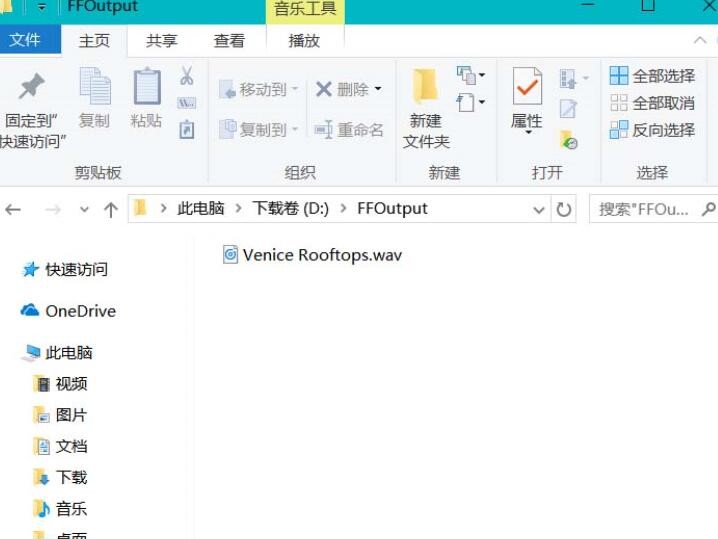Switch to the 共享 (Share) tab

point(161,41)
